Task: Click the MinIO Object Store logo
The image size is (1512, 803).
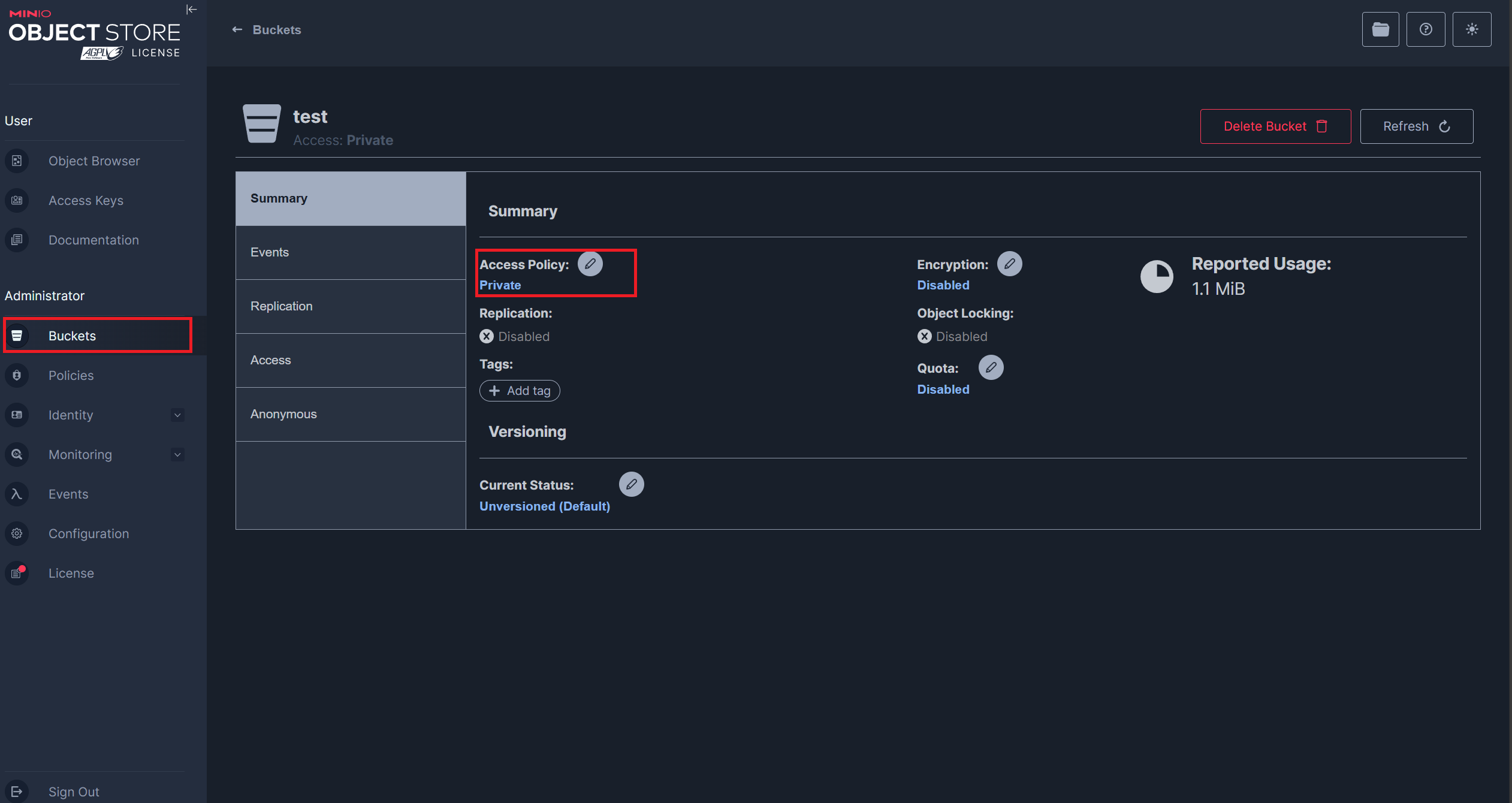Action: click(95, 35)
